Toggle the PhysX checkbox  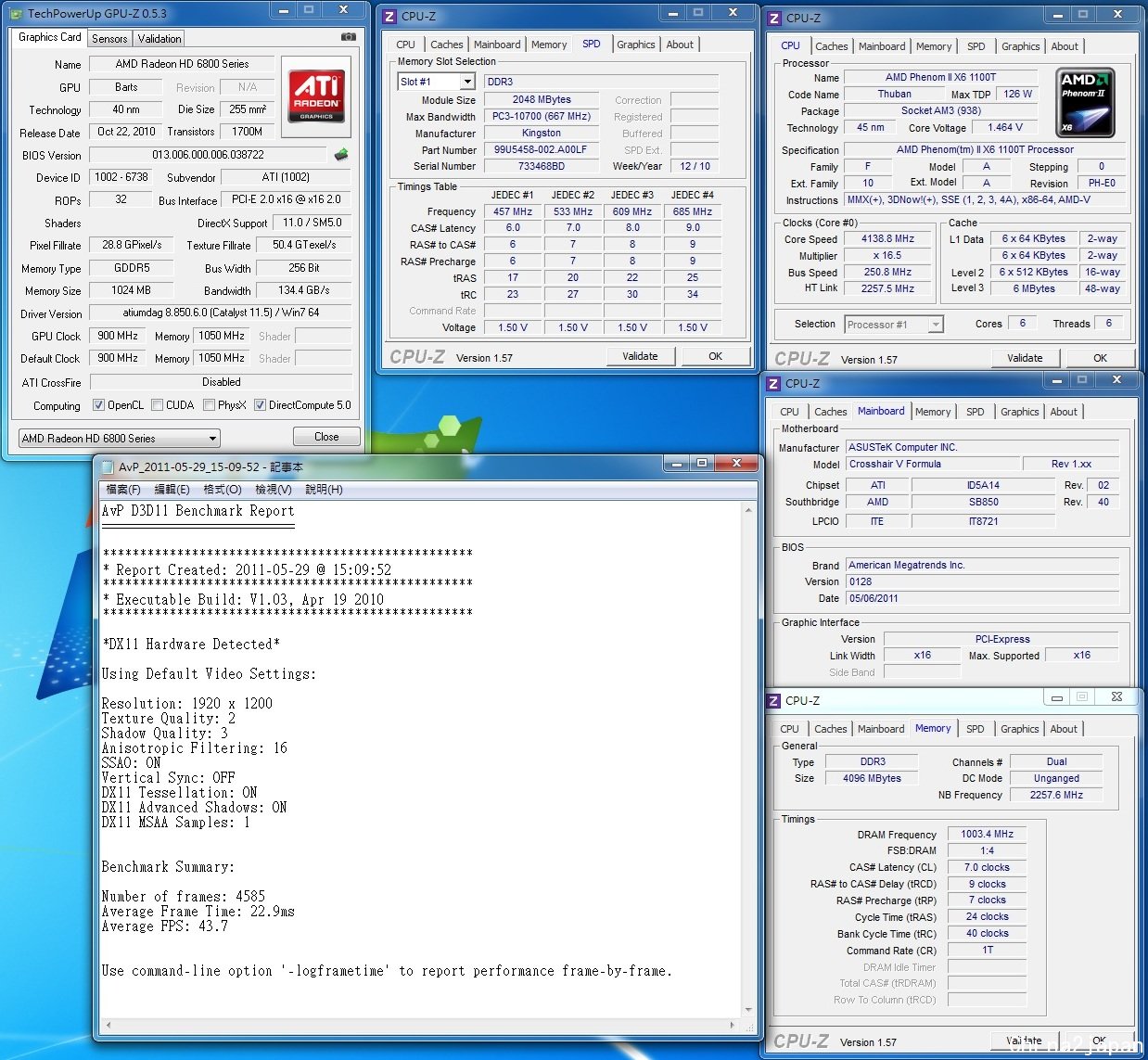coord(209,405)
